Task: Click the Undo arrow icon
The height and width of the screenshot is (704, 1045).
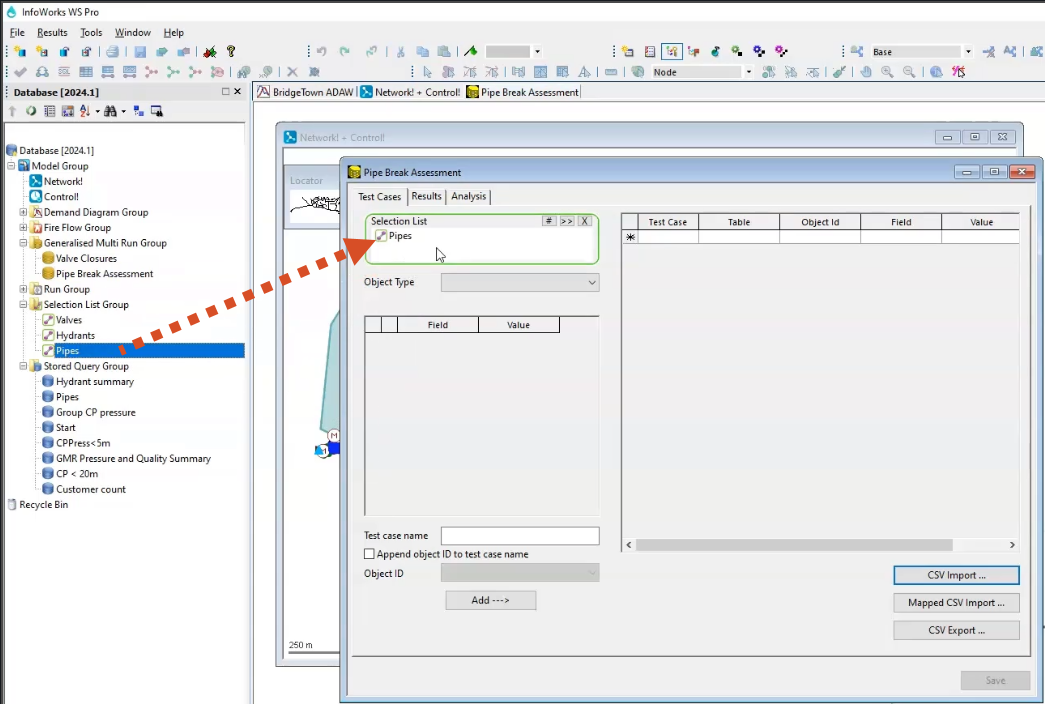Action: [322, 51]
